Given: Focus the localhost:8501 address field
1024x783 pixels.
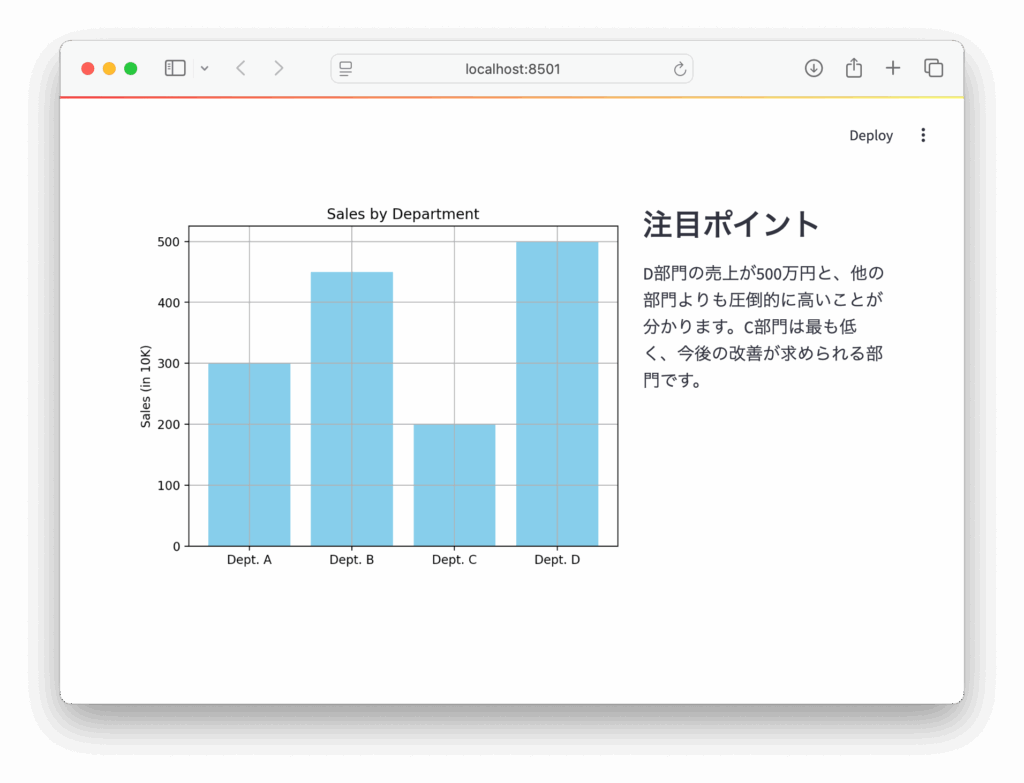Looking at the screenshot, I should [512, 69].
